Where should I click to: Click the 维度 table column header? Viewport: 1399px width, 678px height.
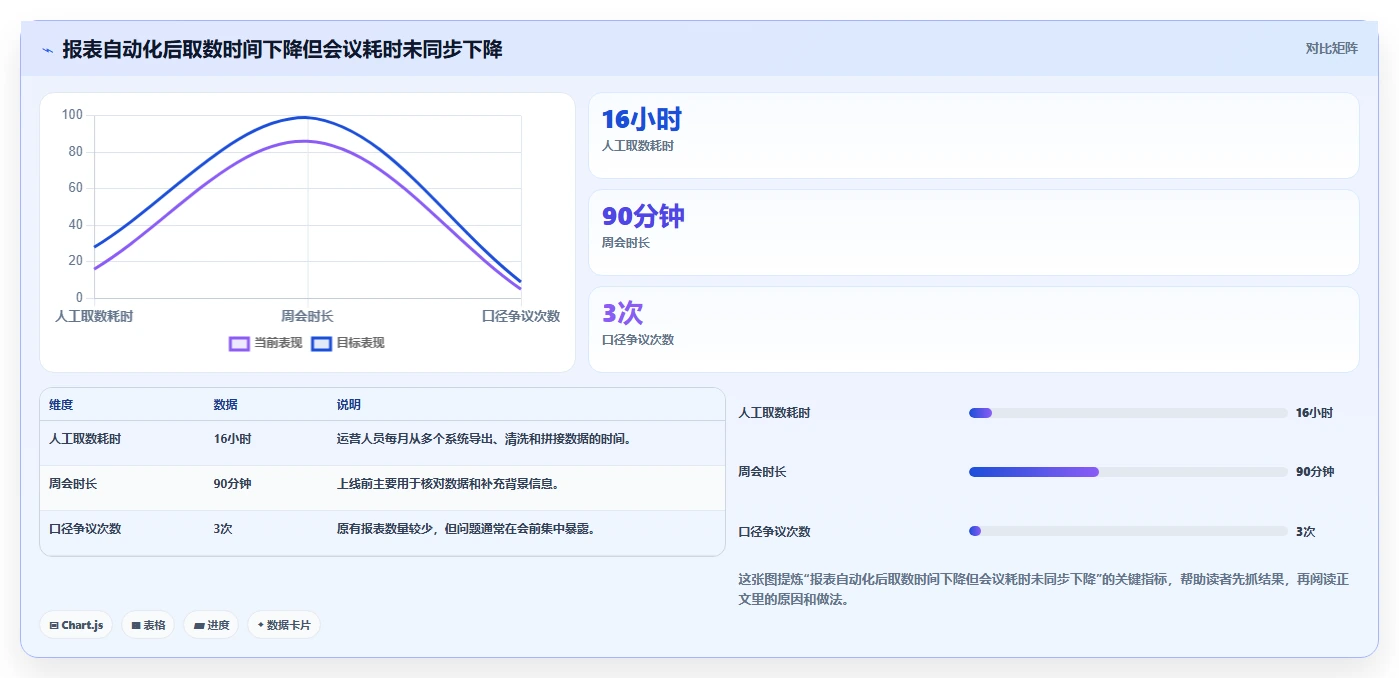coord(61,405)
